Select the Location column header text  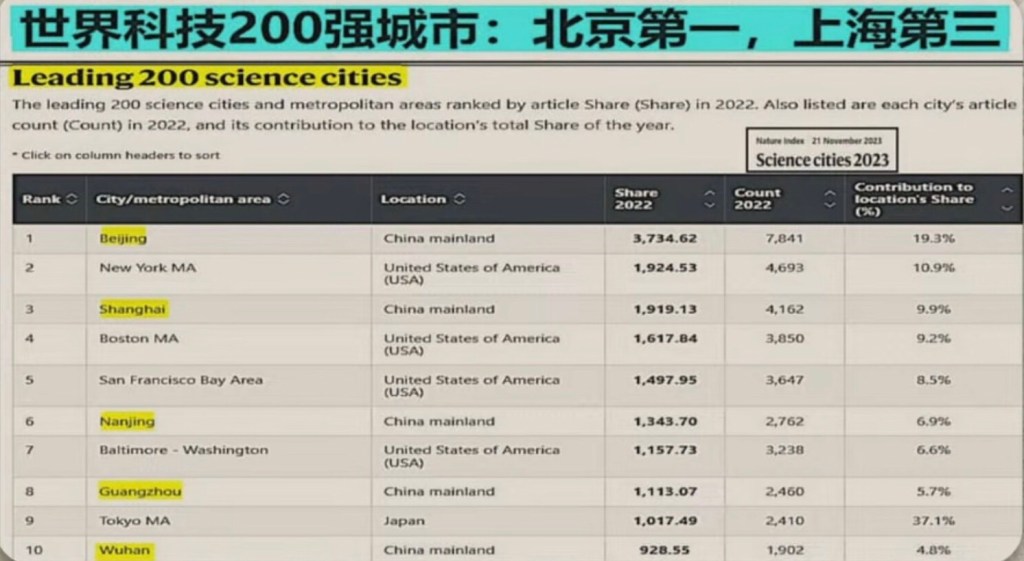coord(412,199)
